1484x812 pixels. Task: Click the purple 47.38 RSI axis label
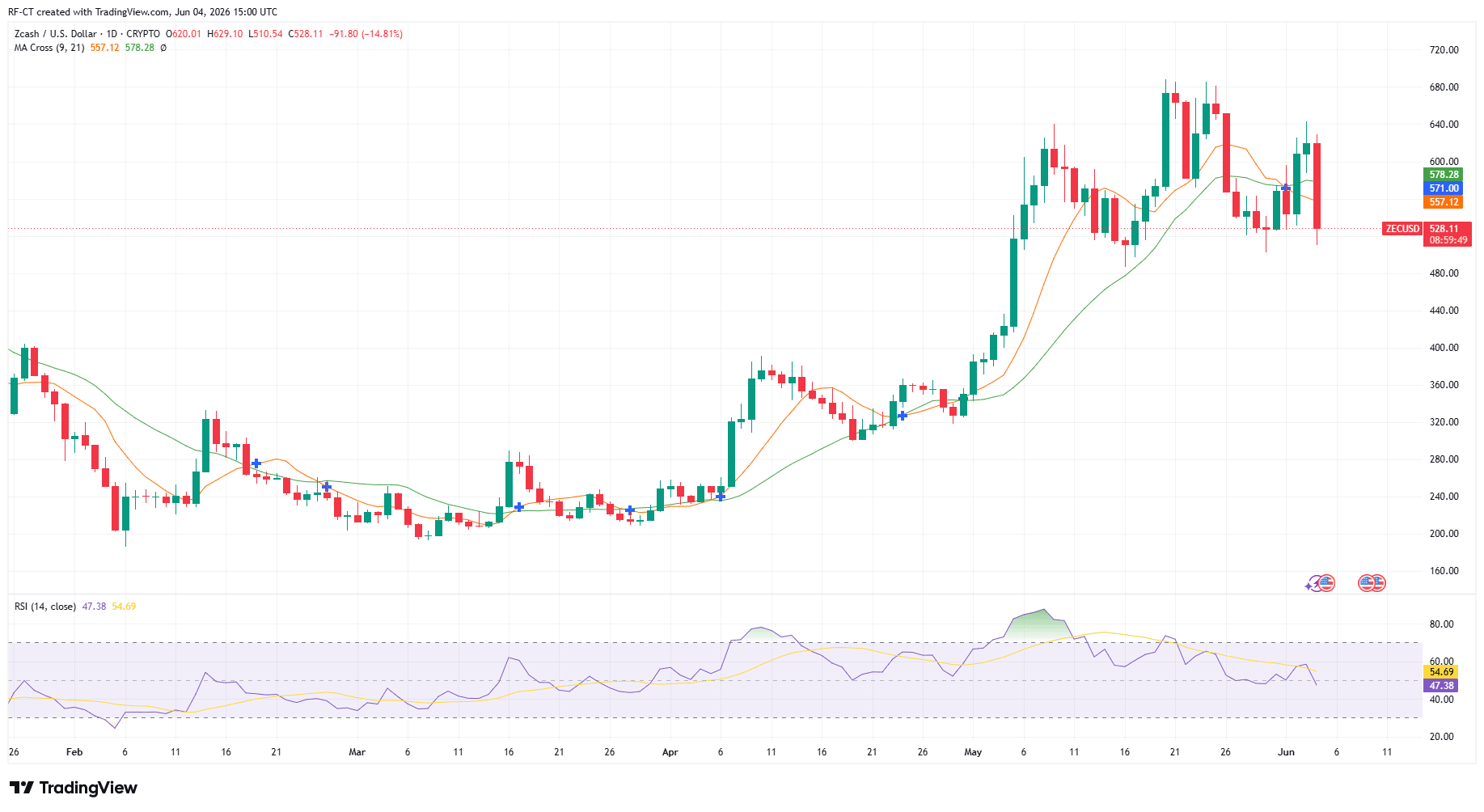[x=1441, y=686]
